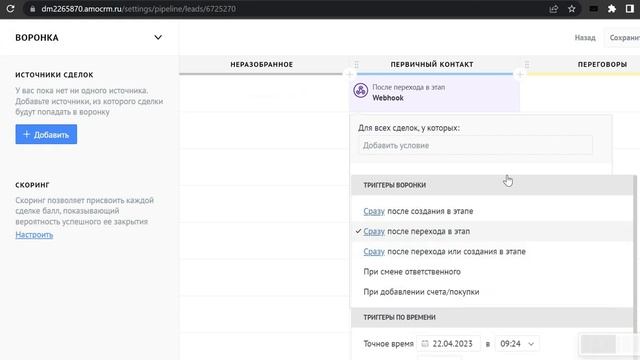Click the ИСТОЧНИКИ СДЕЛОК heading
Image resolution: width=640 pixels, height=360 pixels.
click(x=54, y=75)
